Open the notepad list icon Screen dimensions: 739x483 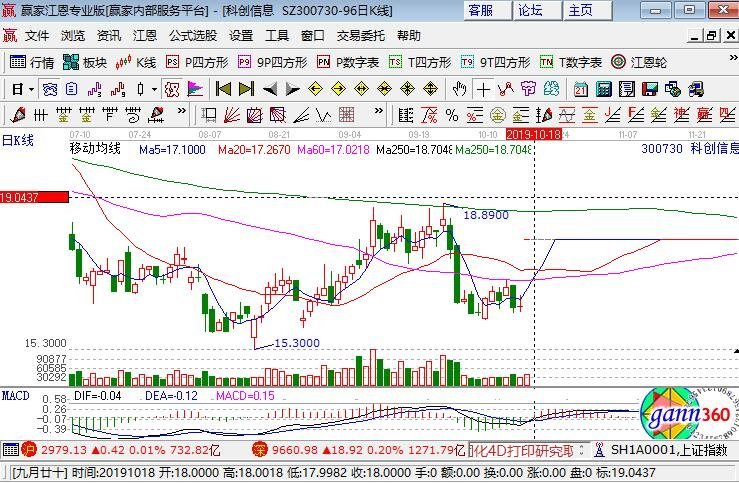[x=627, y=89]
